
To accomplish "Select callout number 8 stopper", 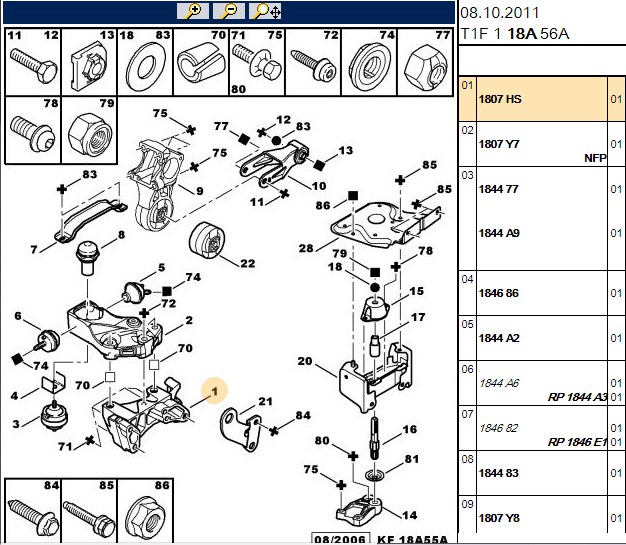I will click(121, 235).
